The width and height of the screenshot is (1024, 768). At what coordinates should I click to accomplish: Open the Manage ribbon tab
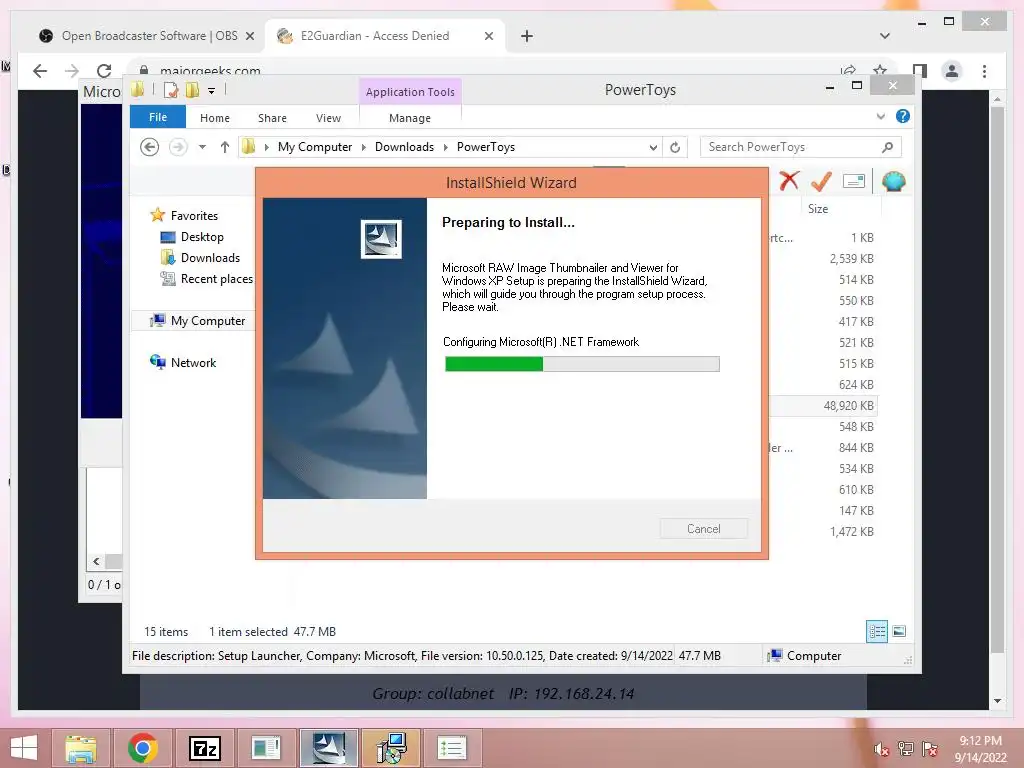coord(410,118)
